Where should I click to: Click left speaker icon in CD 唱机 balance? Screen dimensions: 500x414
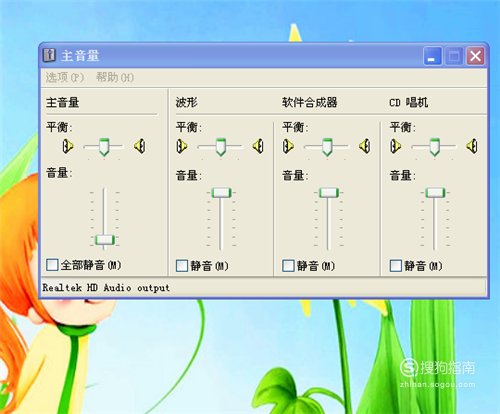tap(396, 146)
